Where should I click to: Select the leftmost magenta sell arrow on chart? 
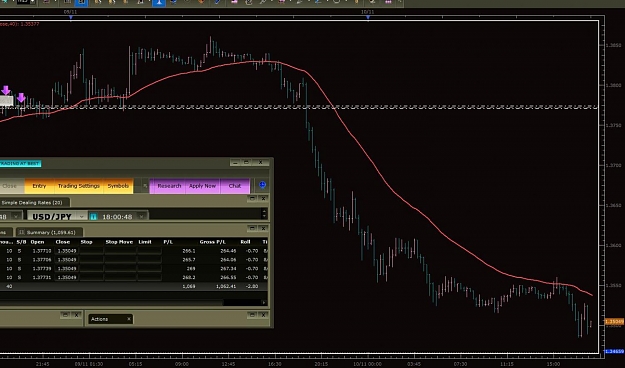(6, 91)
